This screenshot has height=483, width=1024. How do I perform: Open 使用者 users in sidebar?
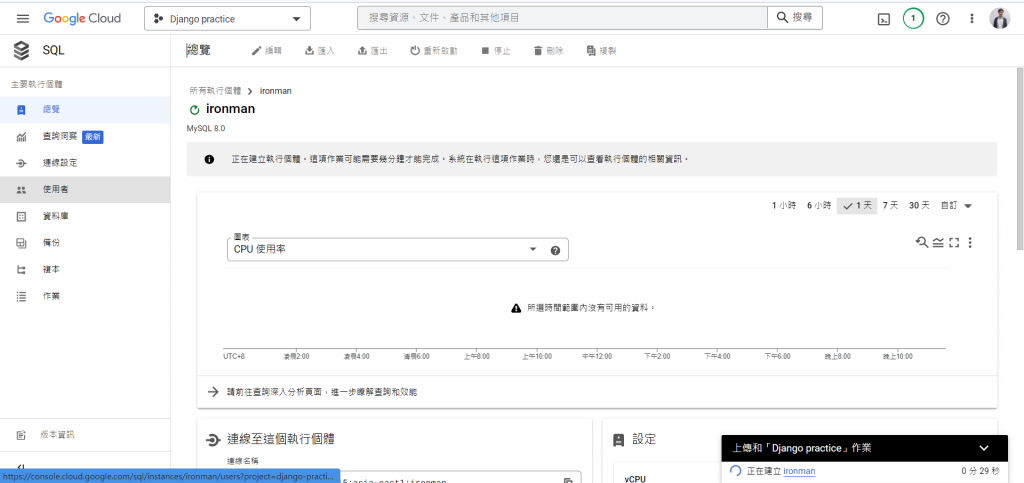tap(85, 189)
